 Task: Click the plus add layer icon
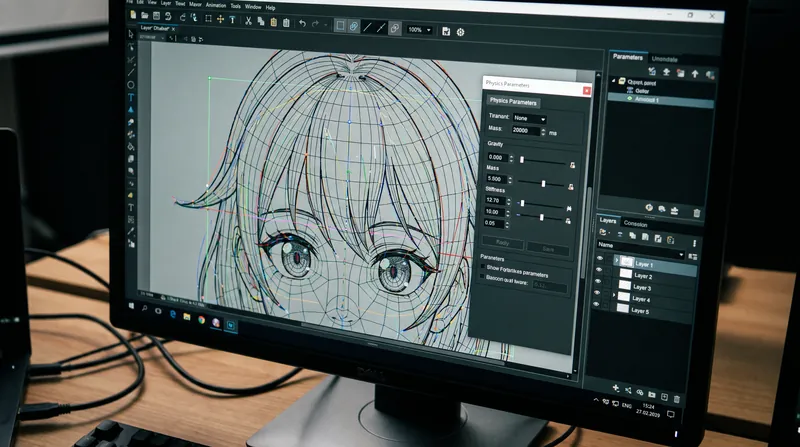coord(616,388)
